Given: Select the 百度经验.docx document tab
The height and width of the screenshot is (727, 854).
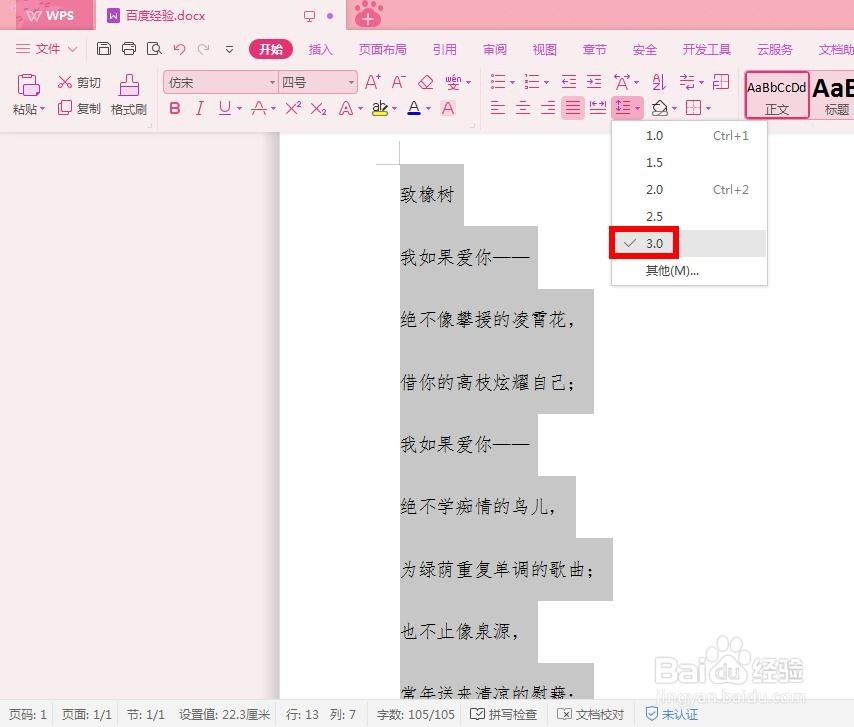Looking at the screenshot, I should (x=165, y=15).
